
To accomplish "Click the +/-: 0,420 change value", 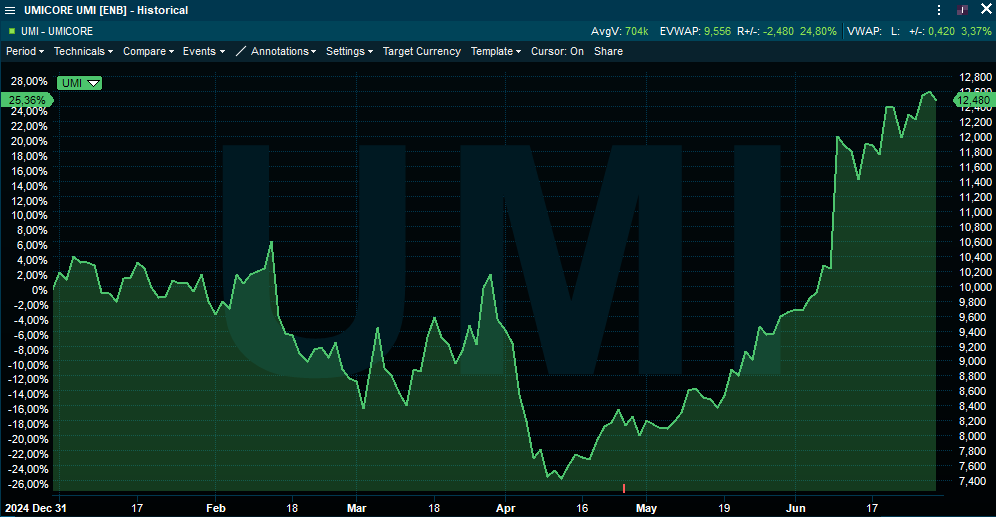I will pyautogui.click(x=932, y=31).
